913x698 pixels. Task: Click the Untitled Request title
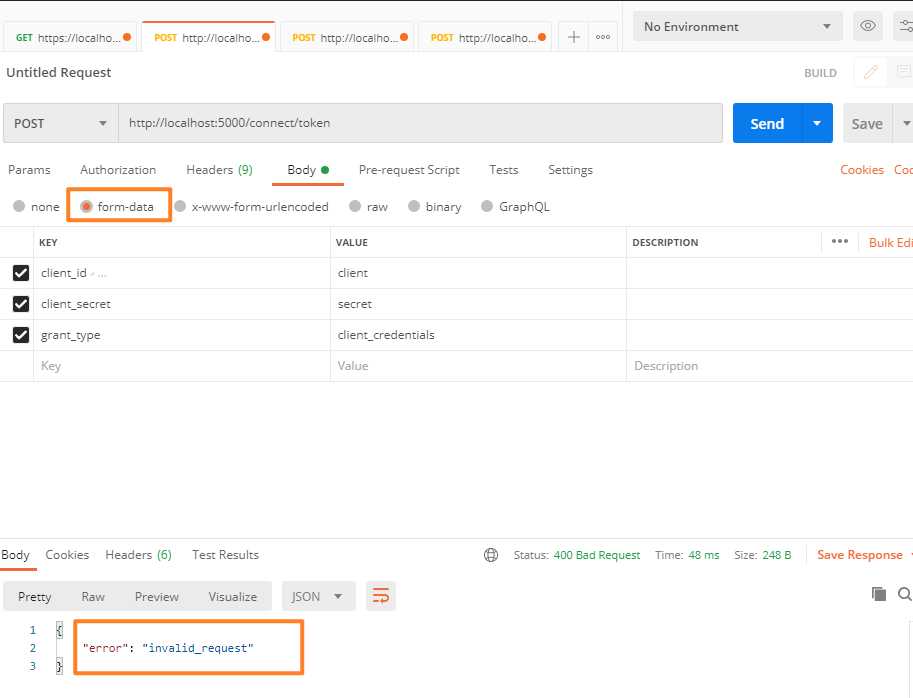pyautogui.click(x=59, y=72)
